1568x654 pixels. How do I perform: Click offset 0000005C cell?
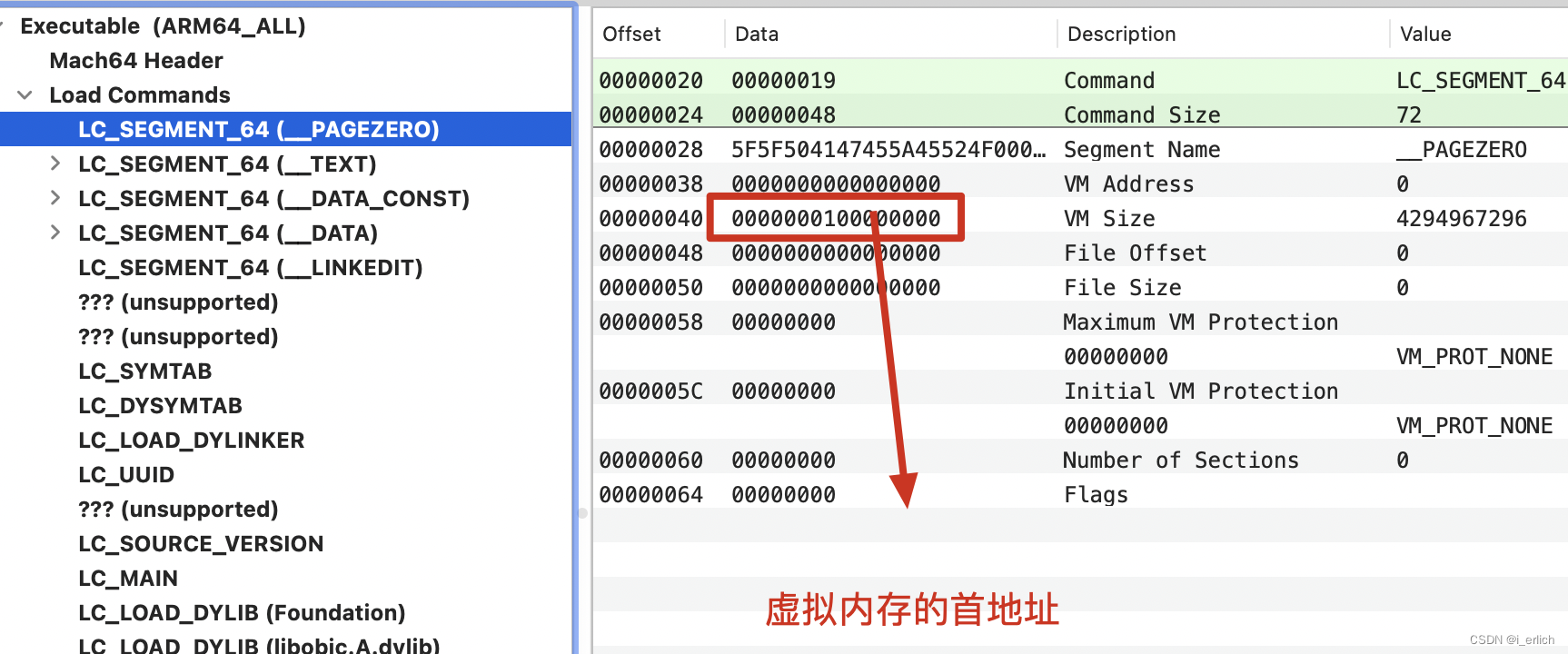650,391
